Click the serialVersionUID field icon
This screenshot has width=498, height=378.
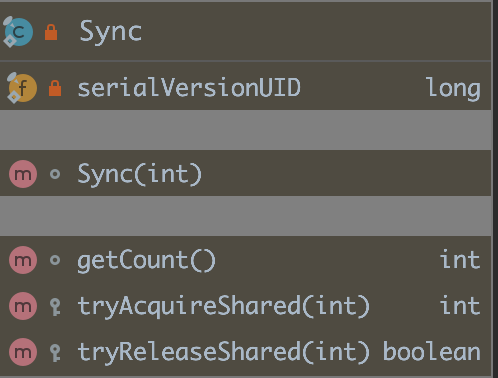22,88
